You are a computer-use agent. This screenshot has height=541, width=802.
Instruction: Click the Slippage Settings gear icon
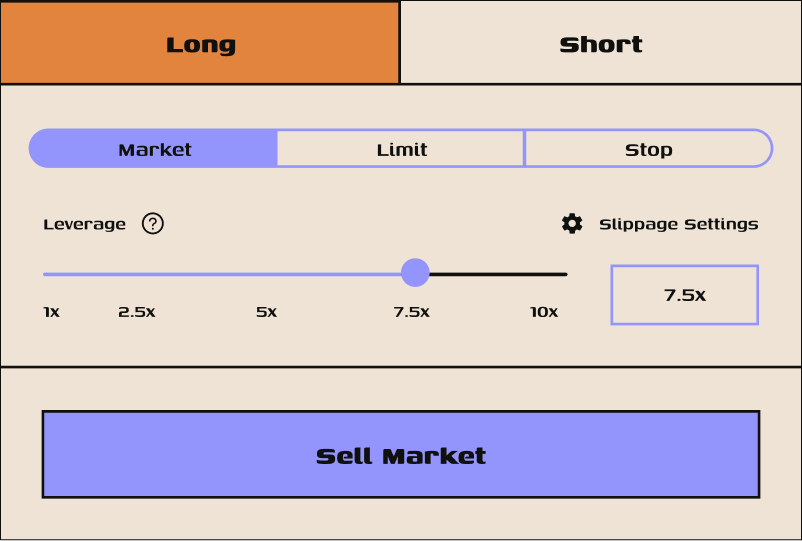572,224
